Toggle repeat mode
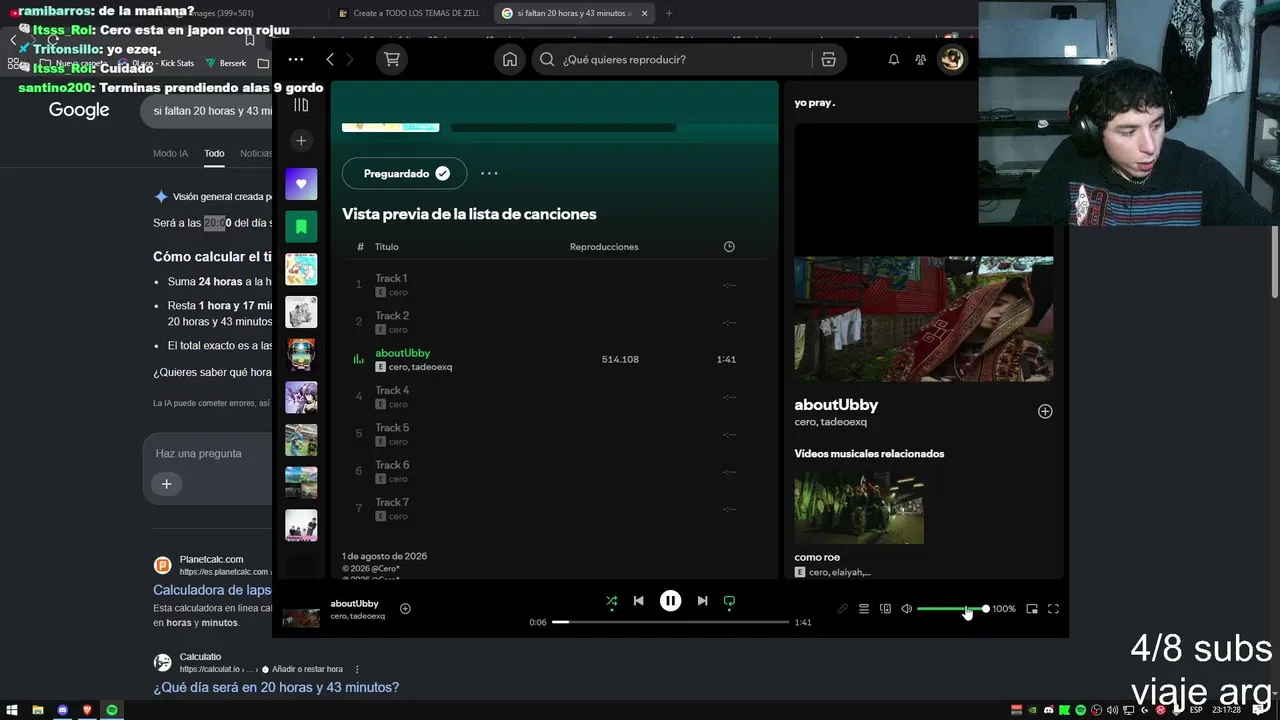1280x720 pixels. pos(729,602)
